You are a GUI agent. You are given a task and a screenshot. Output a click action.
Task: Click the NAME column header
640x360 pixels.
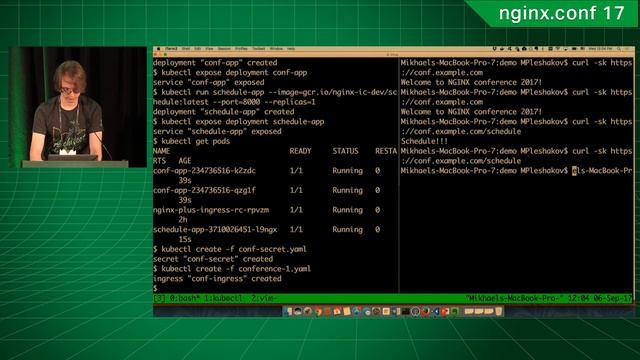click(162, 151)
